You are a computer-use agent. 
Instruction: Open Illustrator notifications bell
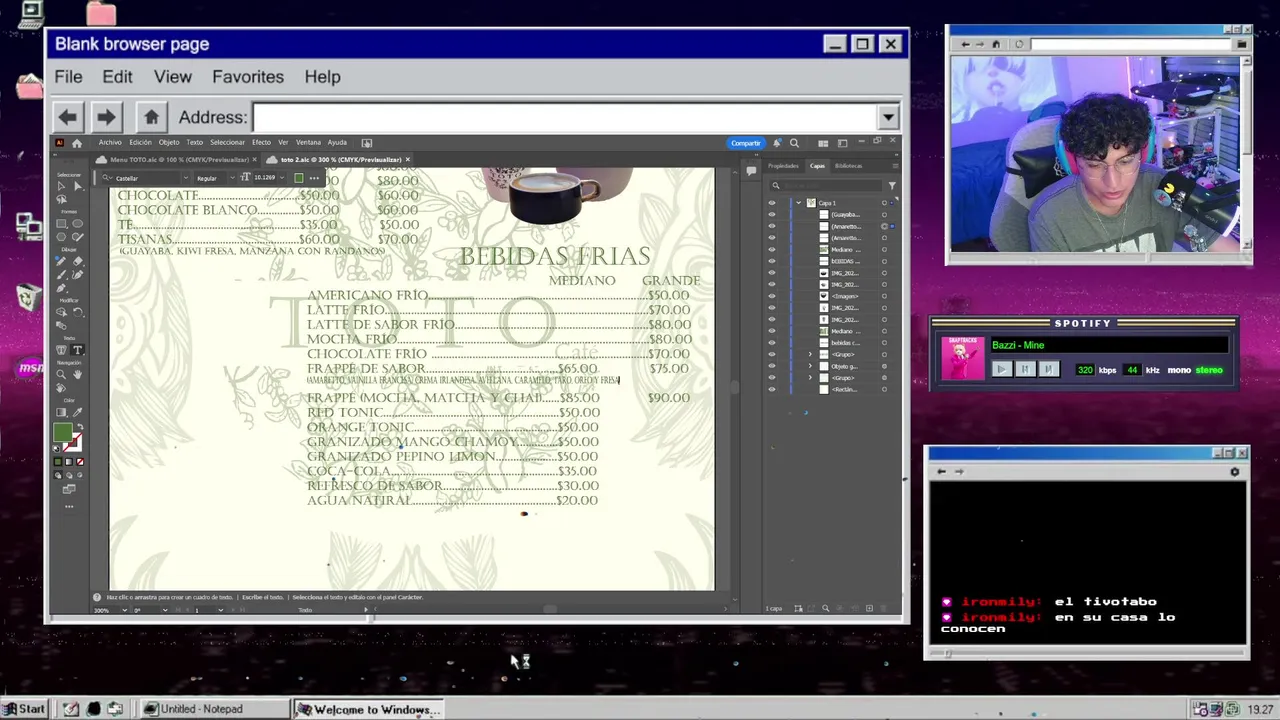tap(777, 143)
